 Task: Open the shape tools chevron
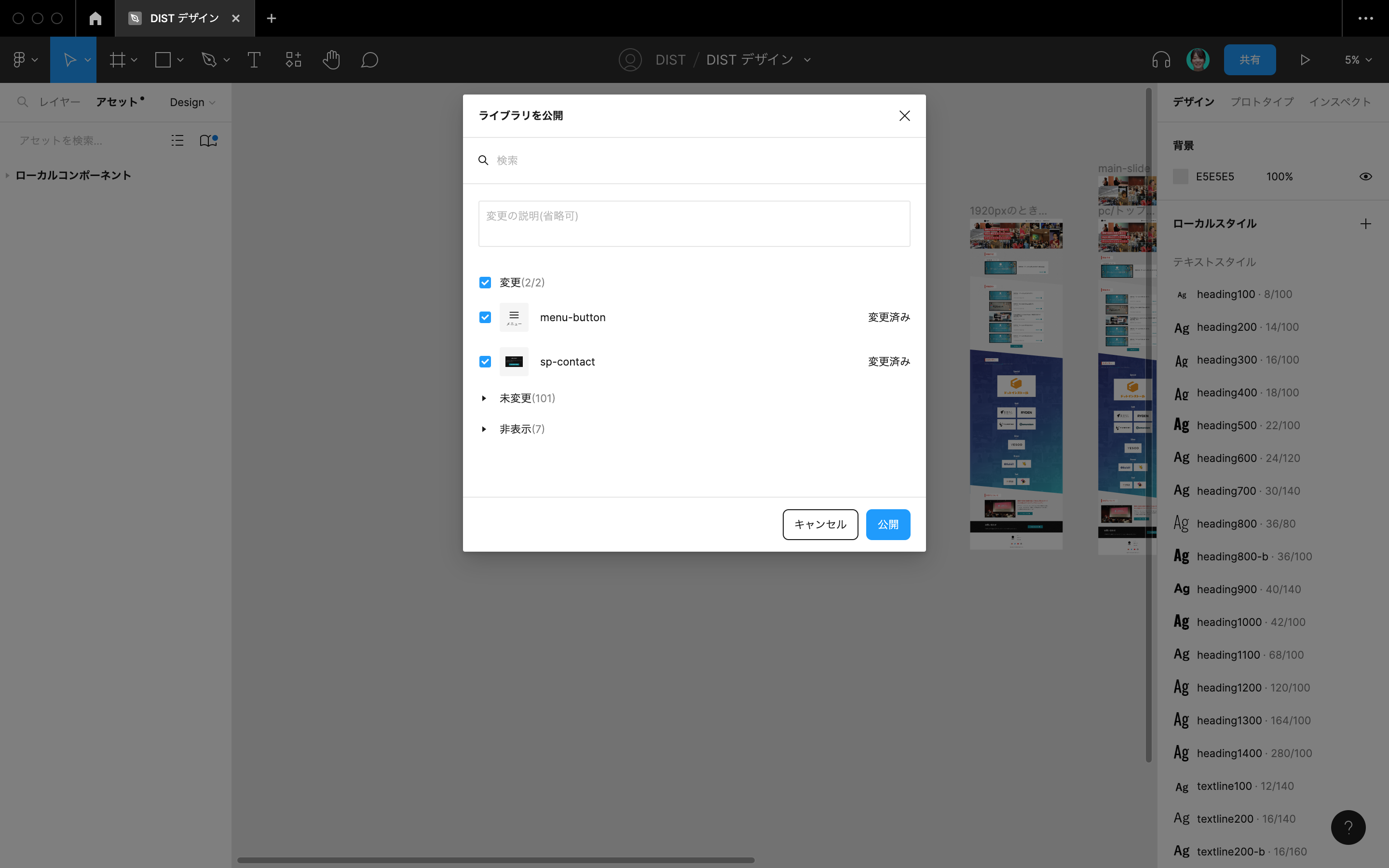click(x=179, y=60)
